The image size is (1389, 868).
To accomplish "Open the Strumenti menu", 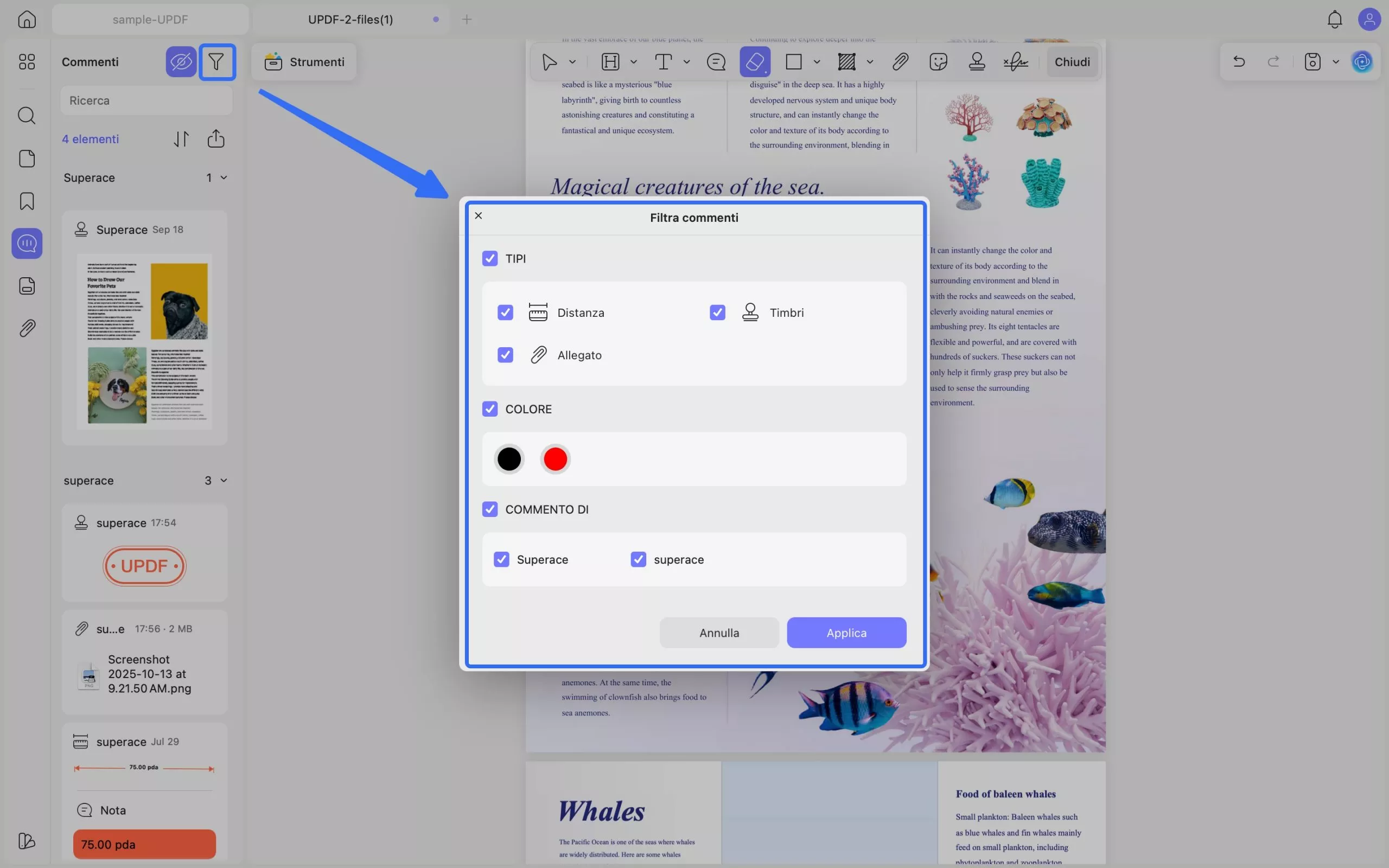I will click(x=304, y=61).
